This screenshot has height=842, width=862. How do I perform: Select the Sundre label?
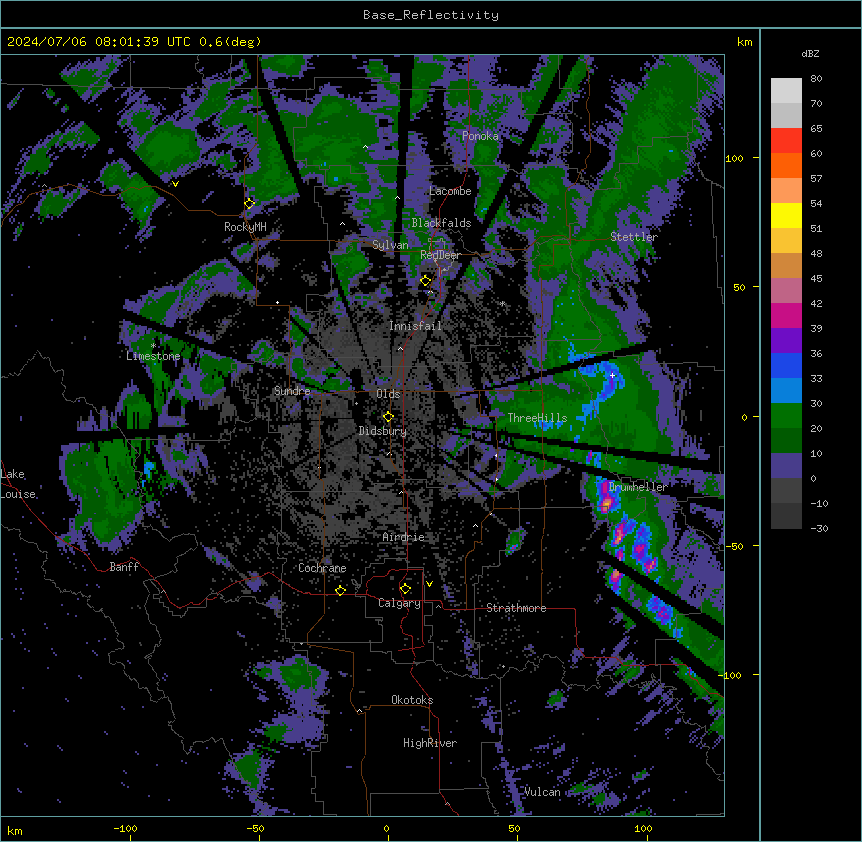tap(292, 391)
